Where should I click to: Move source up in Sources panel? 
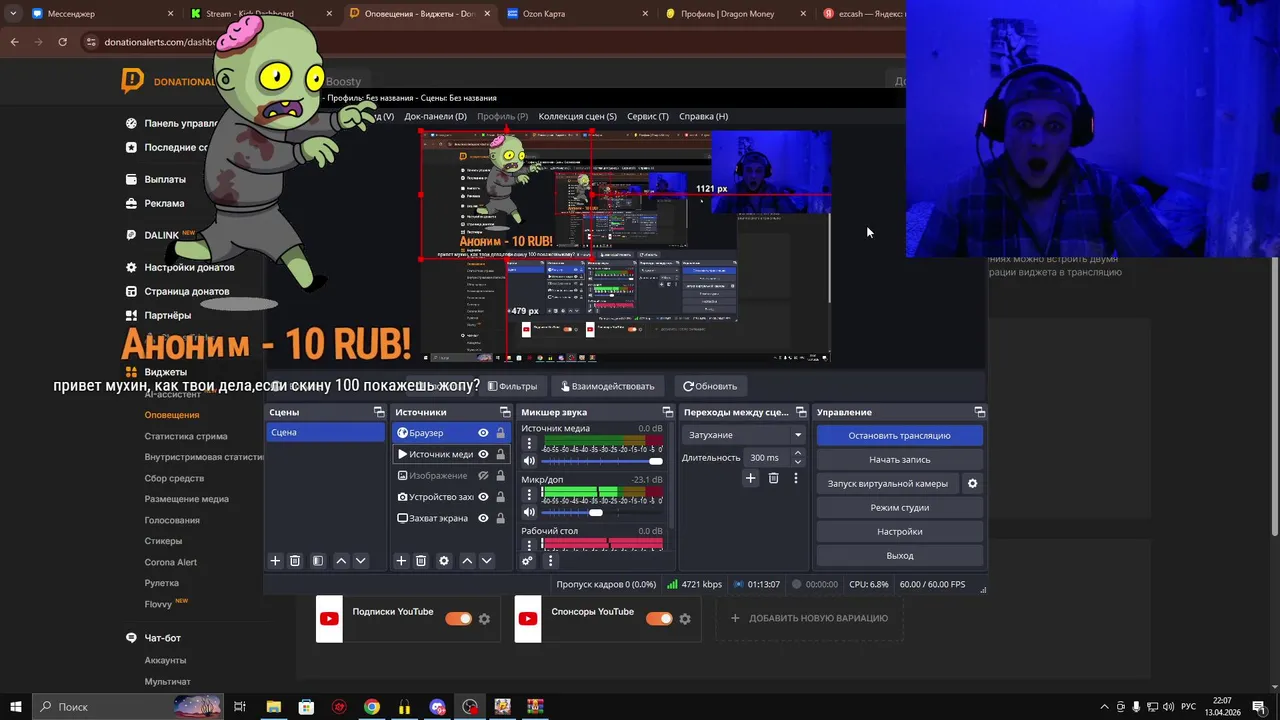click(x=467, y=561)
